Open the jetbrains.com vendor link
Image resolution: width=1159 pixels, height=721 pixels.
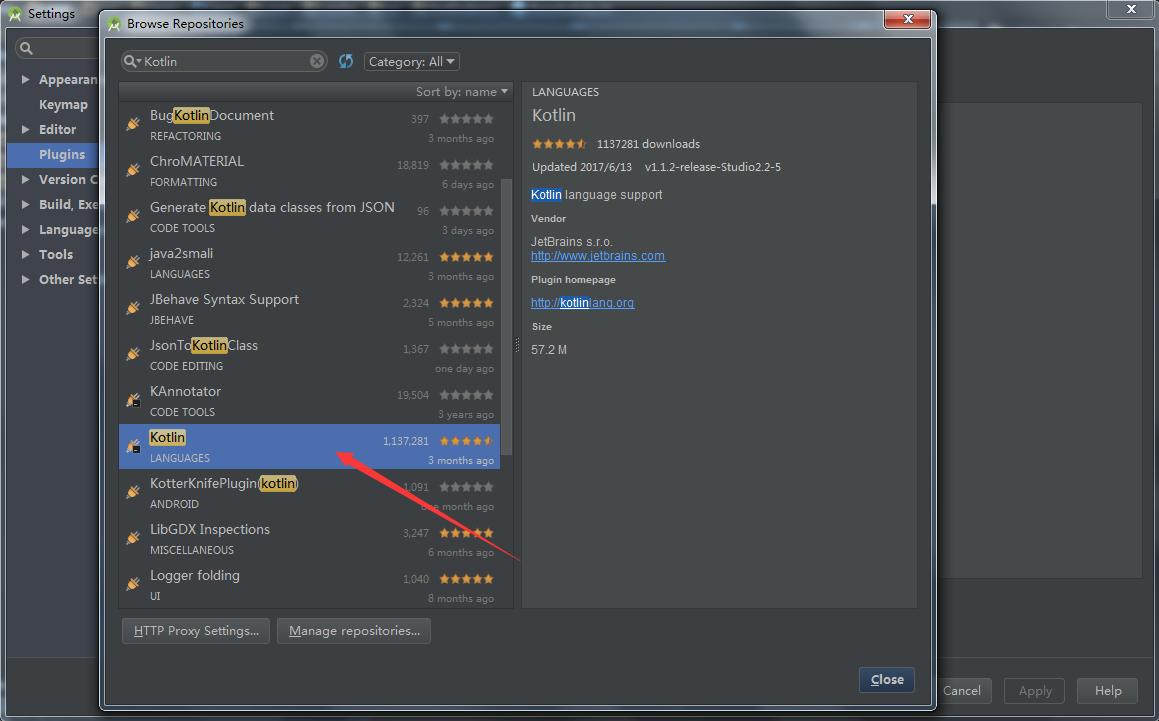598,256
